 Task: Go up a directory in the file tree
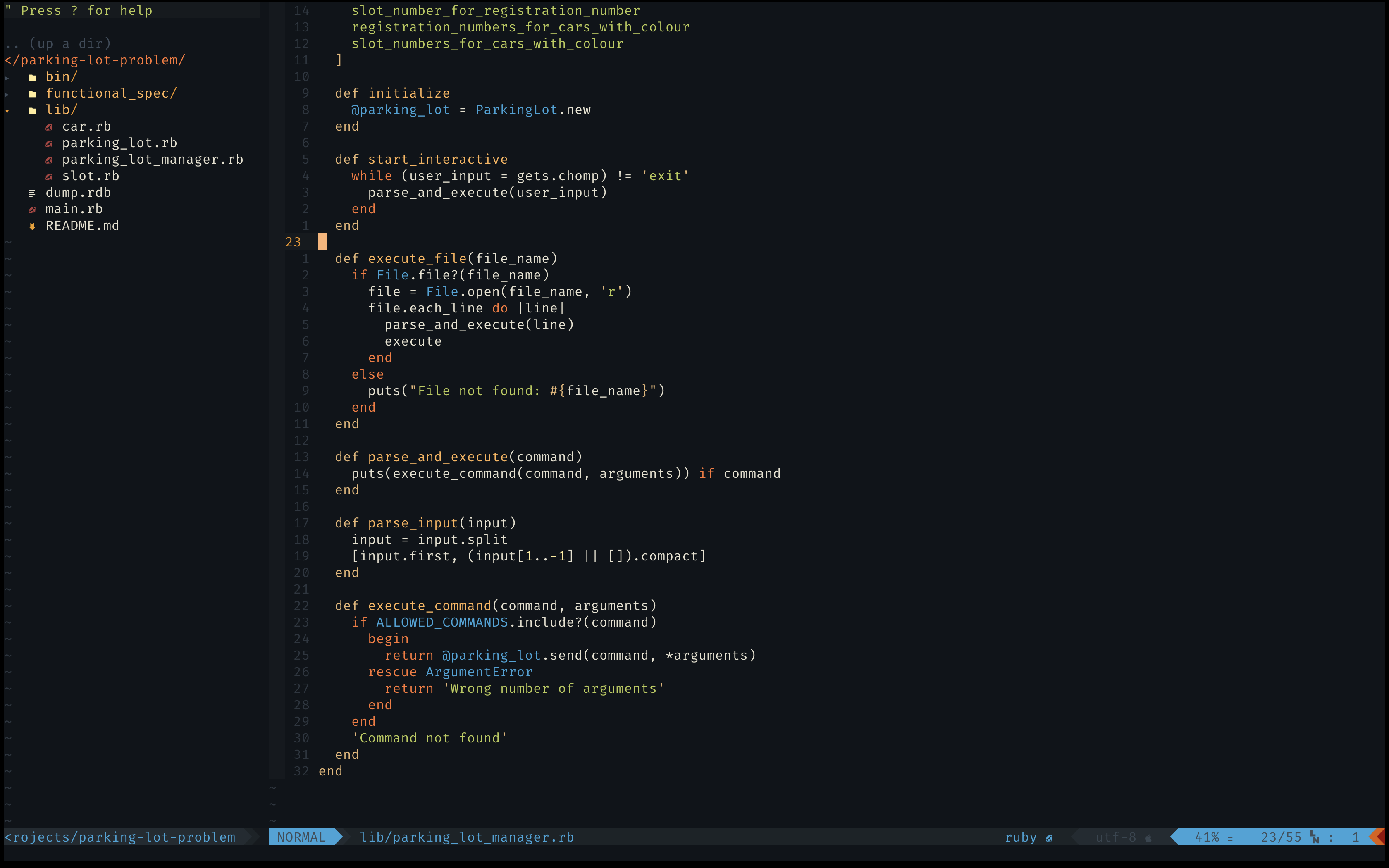click(57, 44)
